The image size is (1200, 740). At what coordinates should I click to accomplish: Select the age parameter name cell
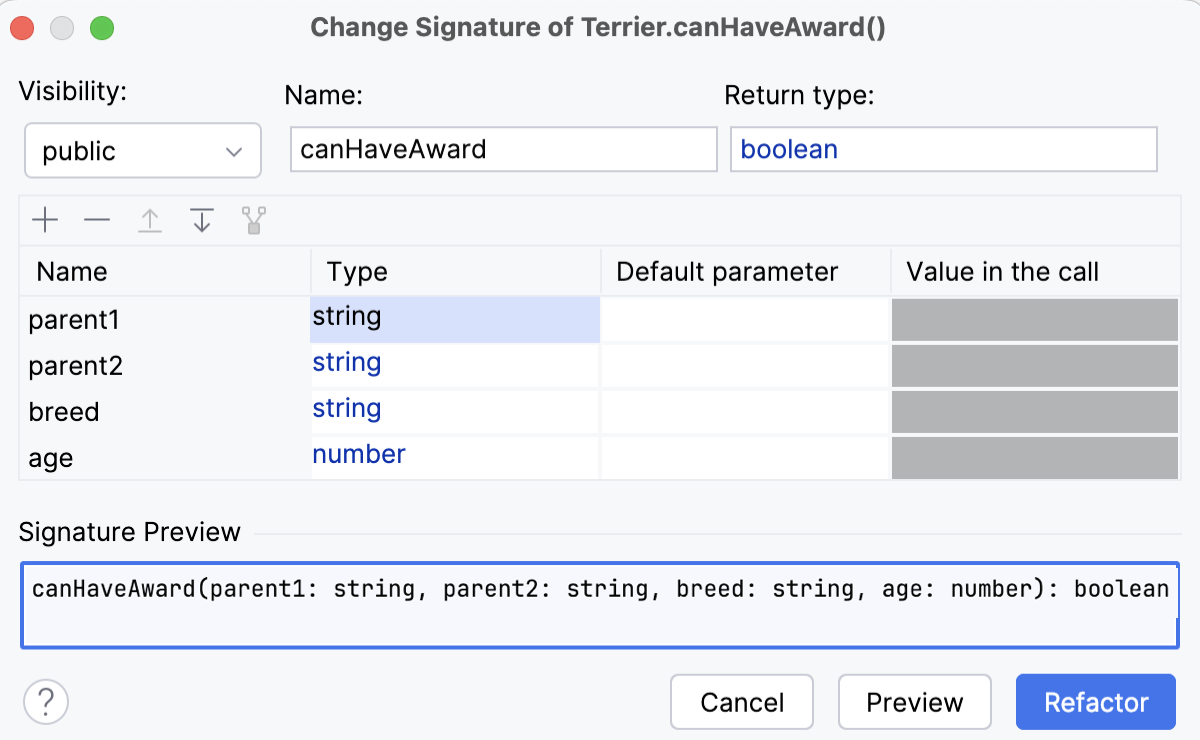pos(165,458)
